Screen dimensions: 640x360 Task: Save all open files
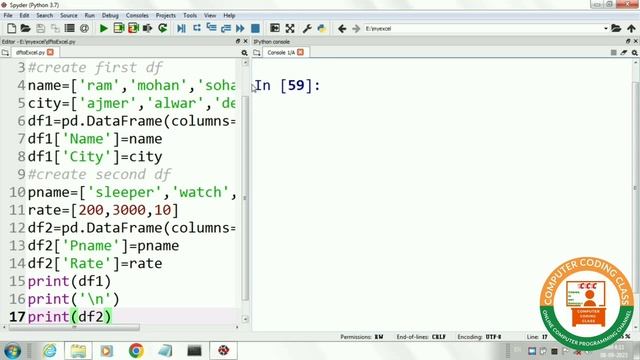pos(55,29)
